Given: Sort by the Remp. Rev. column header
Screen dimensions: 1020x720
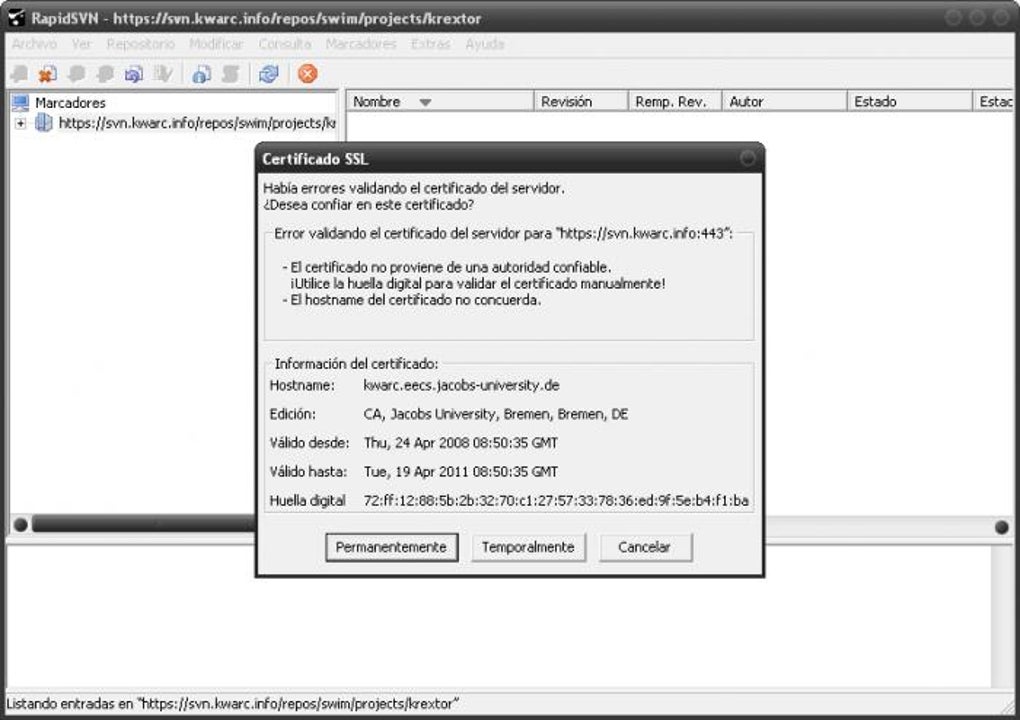Looking at the screenshot, I should 675,101.
